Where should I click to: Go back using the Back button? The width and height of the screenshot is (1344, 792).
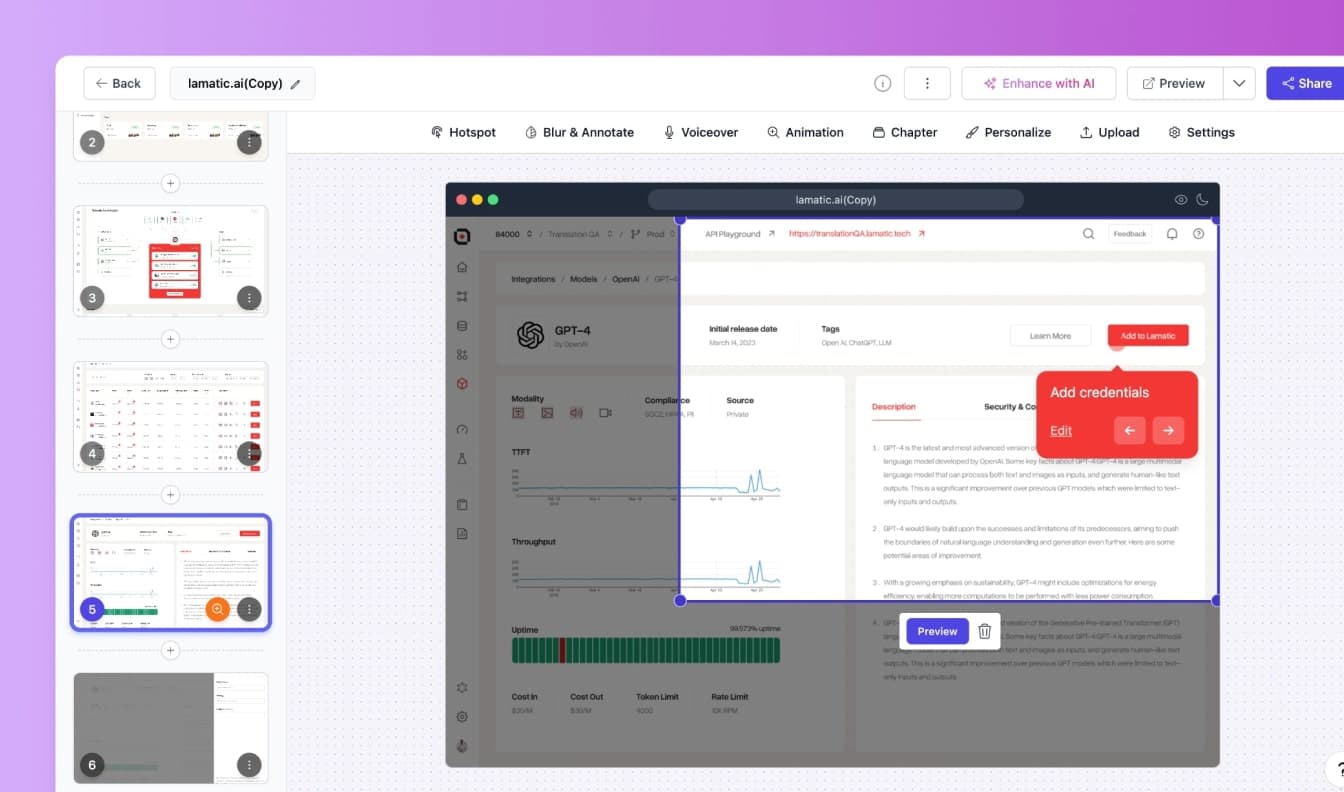click(x=119, y=84)
